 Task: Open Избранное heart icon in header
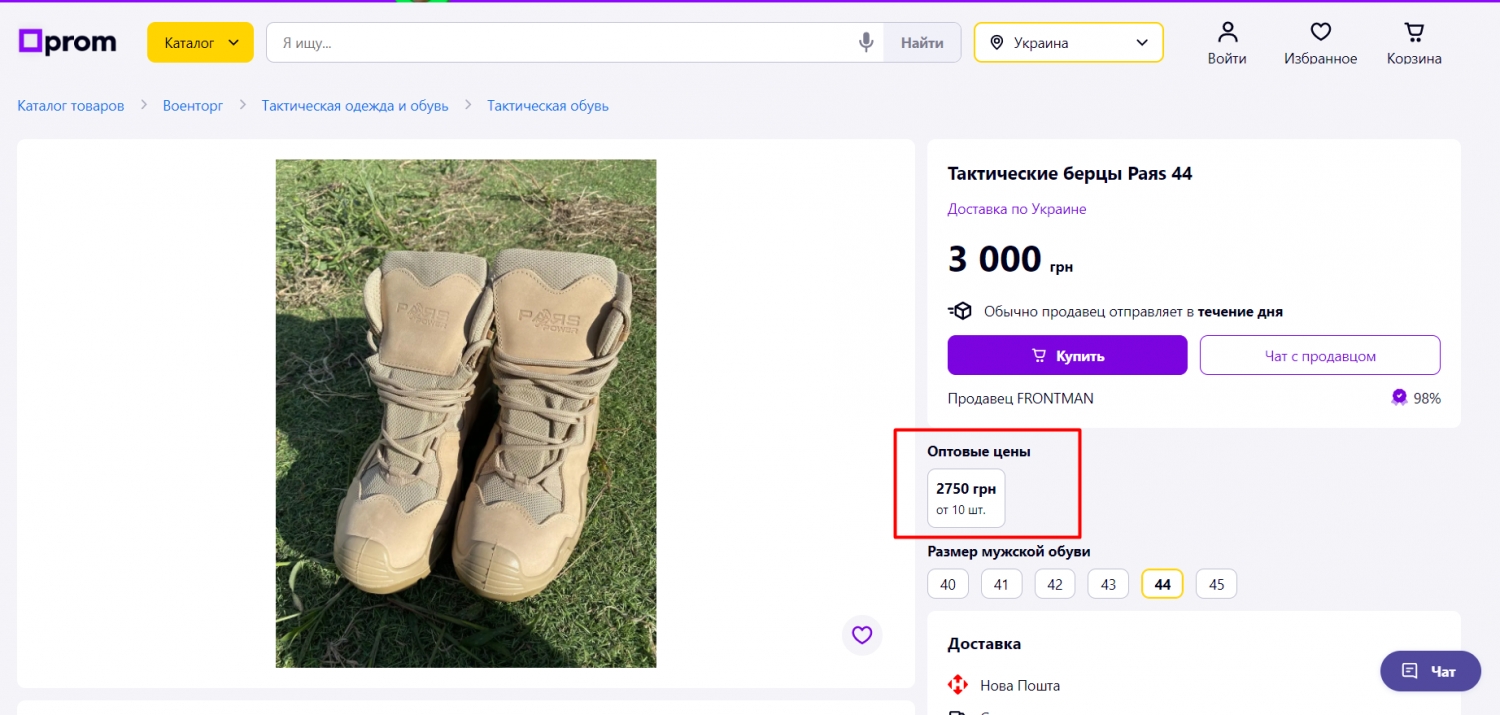(x=1320, y=33)
